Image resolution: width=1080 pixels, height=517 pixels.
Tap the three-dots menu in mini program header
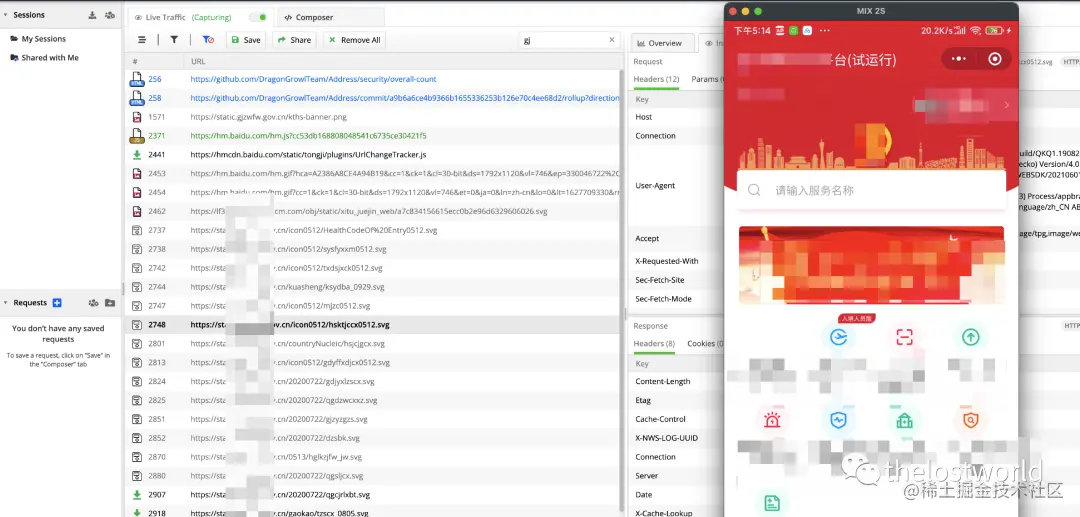[959, 59]
